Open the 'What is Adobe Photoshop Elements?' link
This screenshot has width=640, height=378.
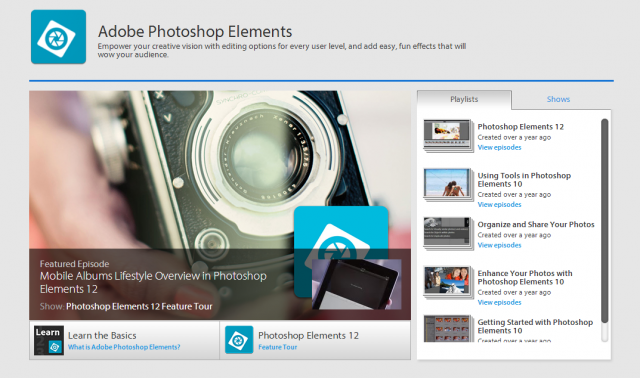(124, 347)
